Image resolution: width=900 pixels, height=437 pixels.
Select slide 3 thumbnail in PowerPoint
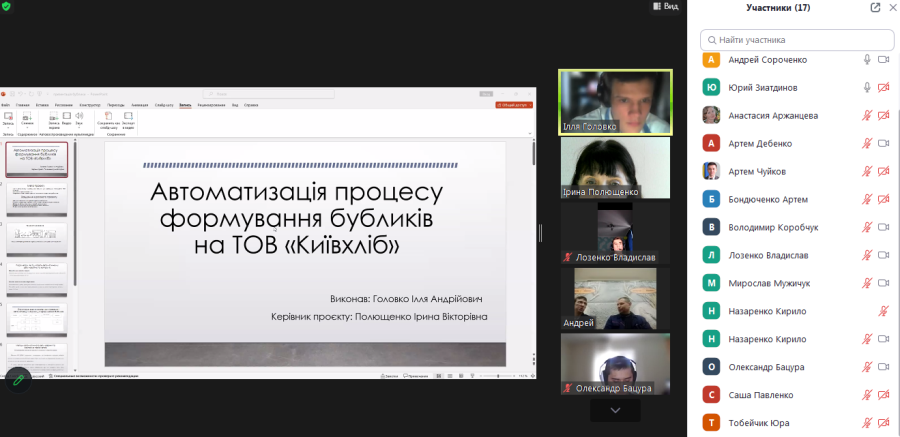coord(37,239)
